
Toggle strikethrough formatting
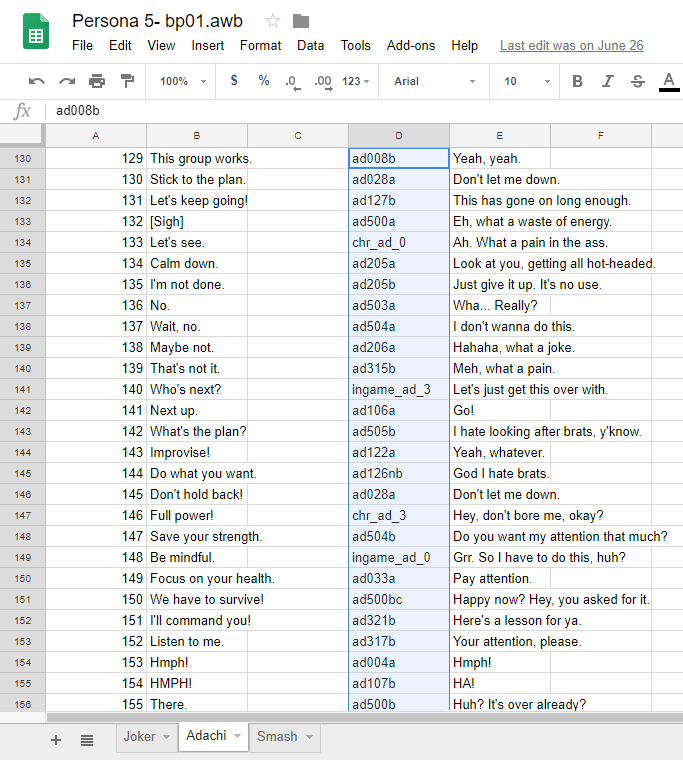[x=638, y=81]
